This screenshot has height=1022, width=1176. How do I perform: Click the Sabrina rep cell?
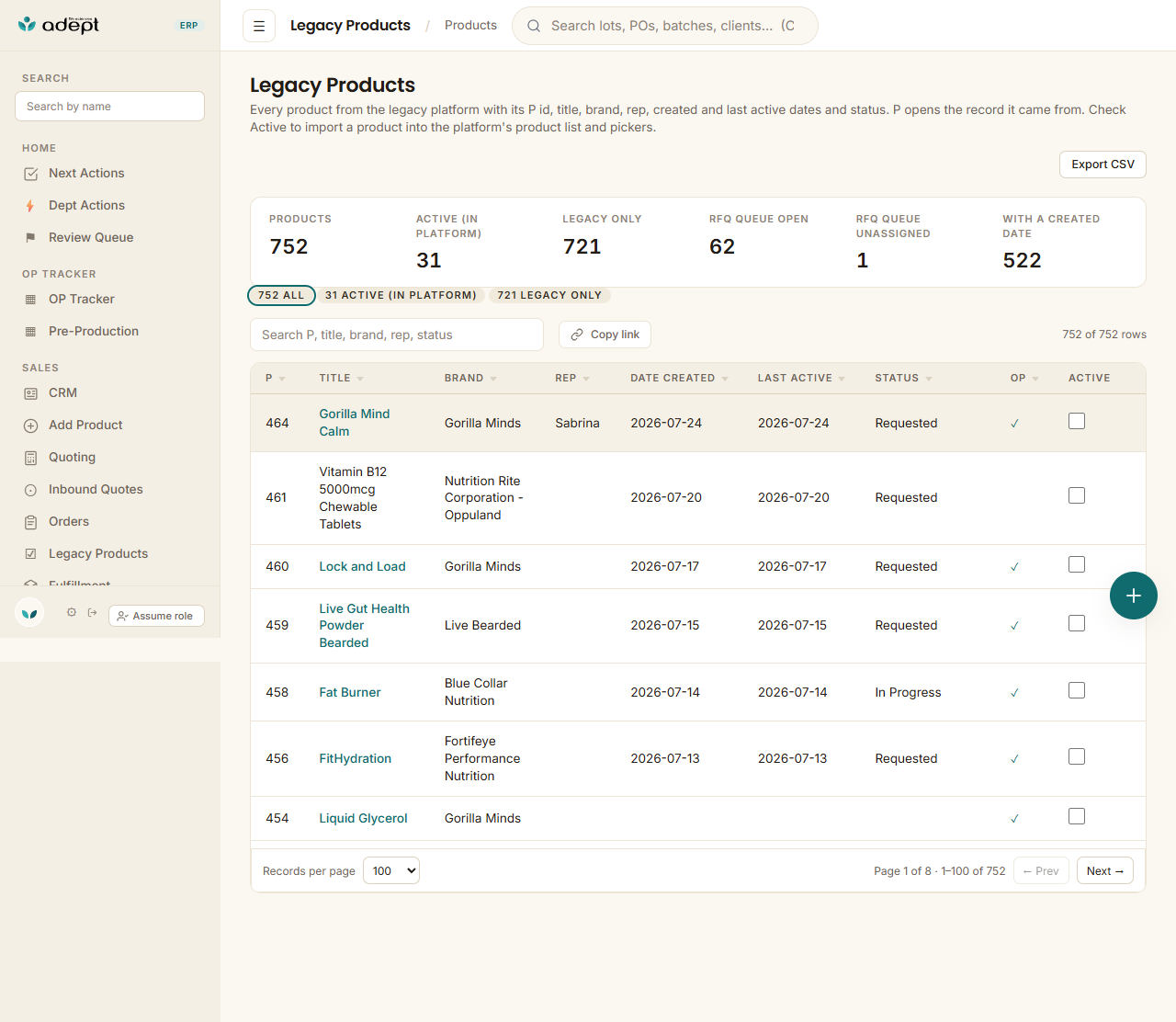click(577, 423)
